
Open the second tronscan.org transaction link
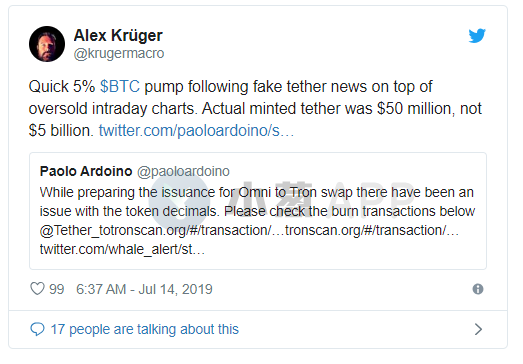tap(372, 231)
